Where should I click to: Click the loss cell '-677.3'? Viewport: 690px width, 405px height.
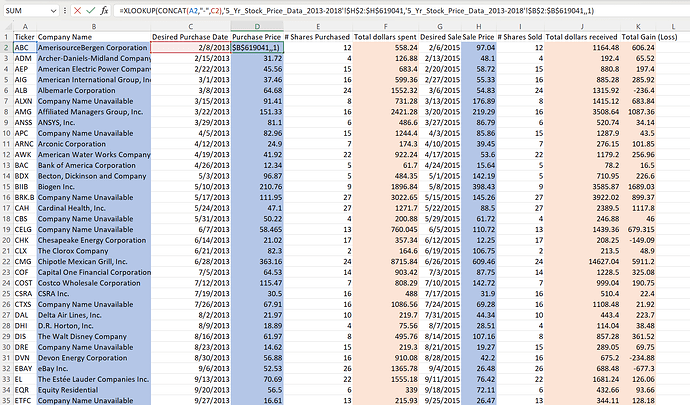point(638,368)
